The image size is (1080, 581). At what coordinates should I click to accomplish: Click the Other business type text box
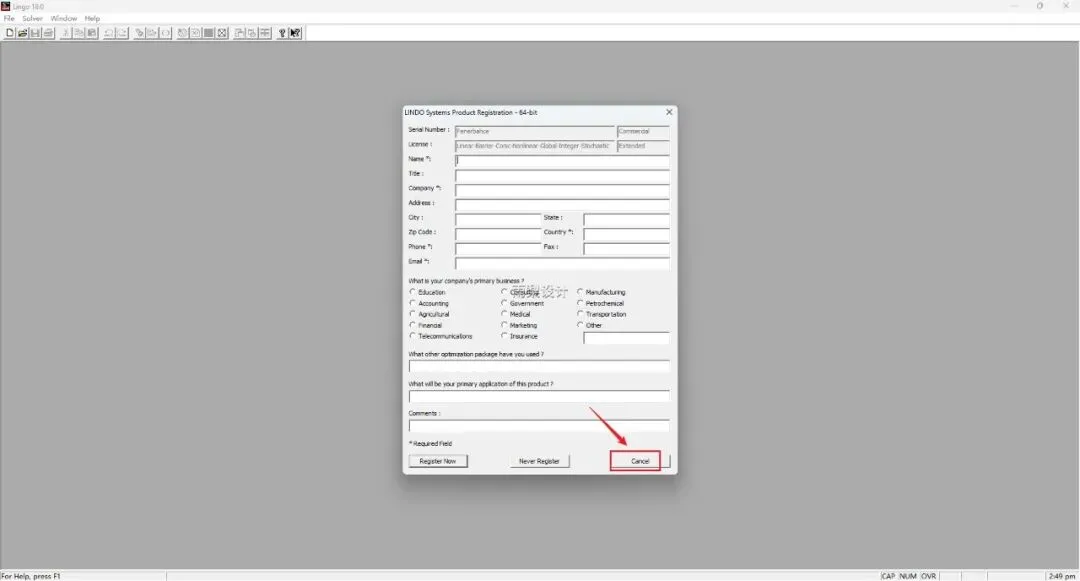626,338
